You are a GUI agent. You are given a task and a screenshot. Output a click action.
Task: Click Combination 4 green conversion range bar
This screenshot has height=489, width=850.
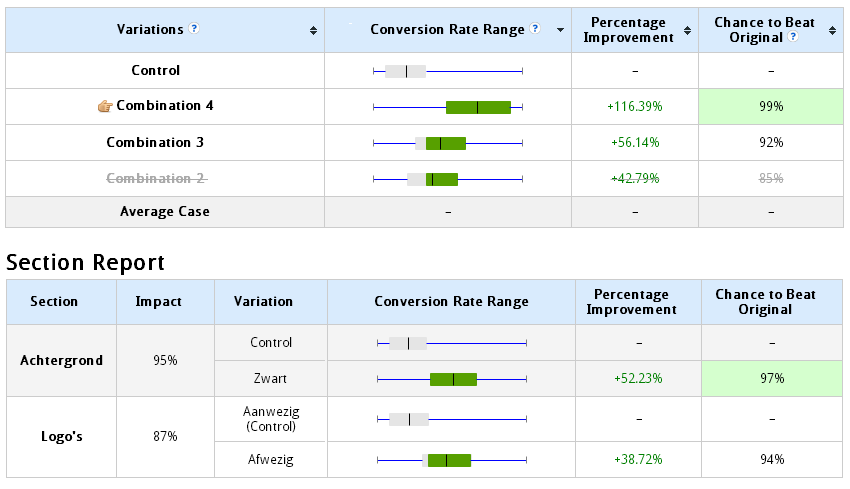pyautogui.click(x=478, y=107)
